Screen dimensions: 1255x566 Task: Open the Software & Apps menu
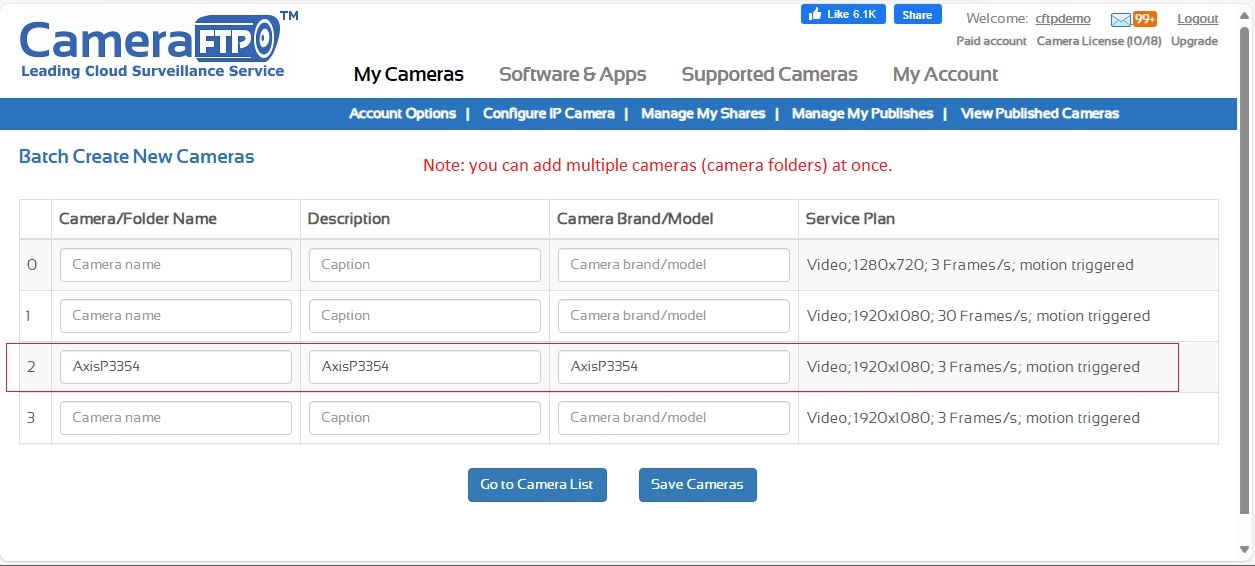point(572,74)
